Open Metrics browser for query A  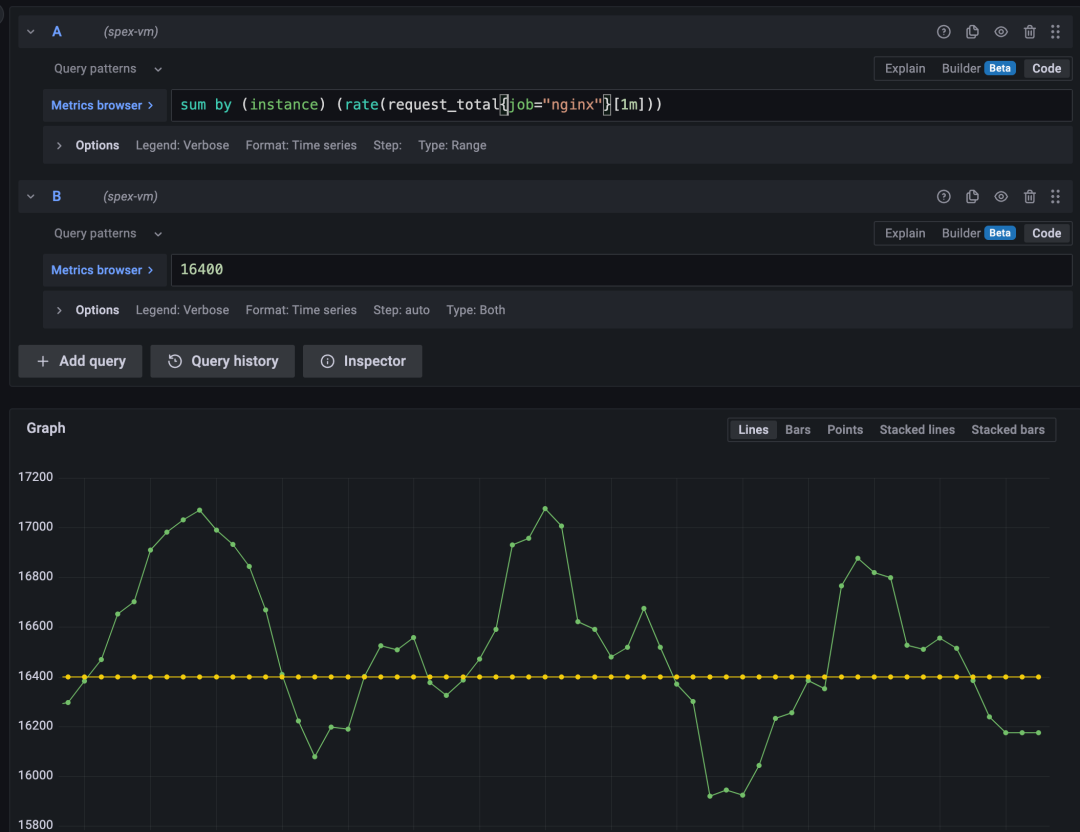point(104,105)
